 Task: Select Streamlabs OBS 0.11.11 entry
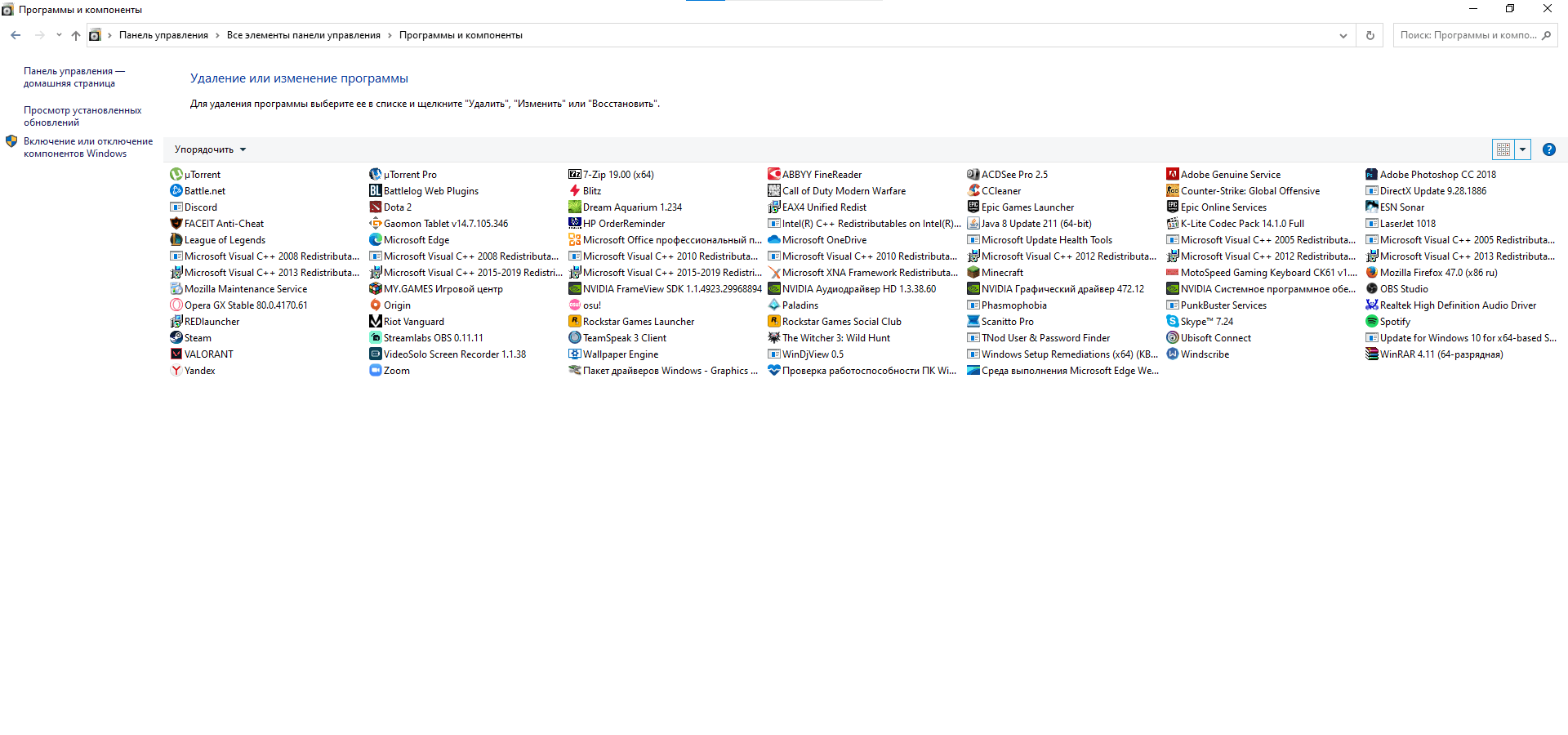tap(426, 337)
